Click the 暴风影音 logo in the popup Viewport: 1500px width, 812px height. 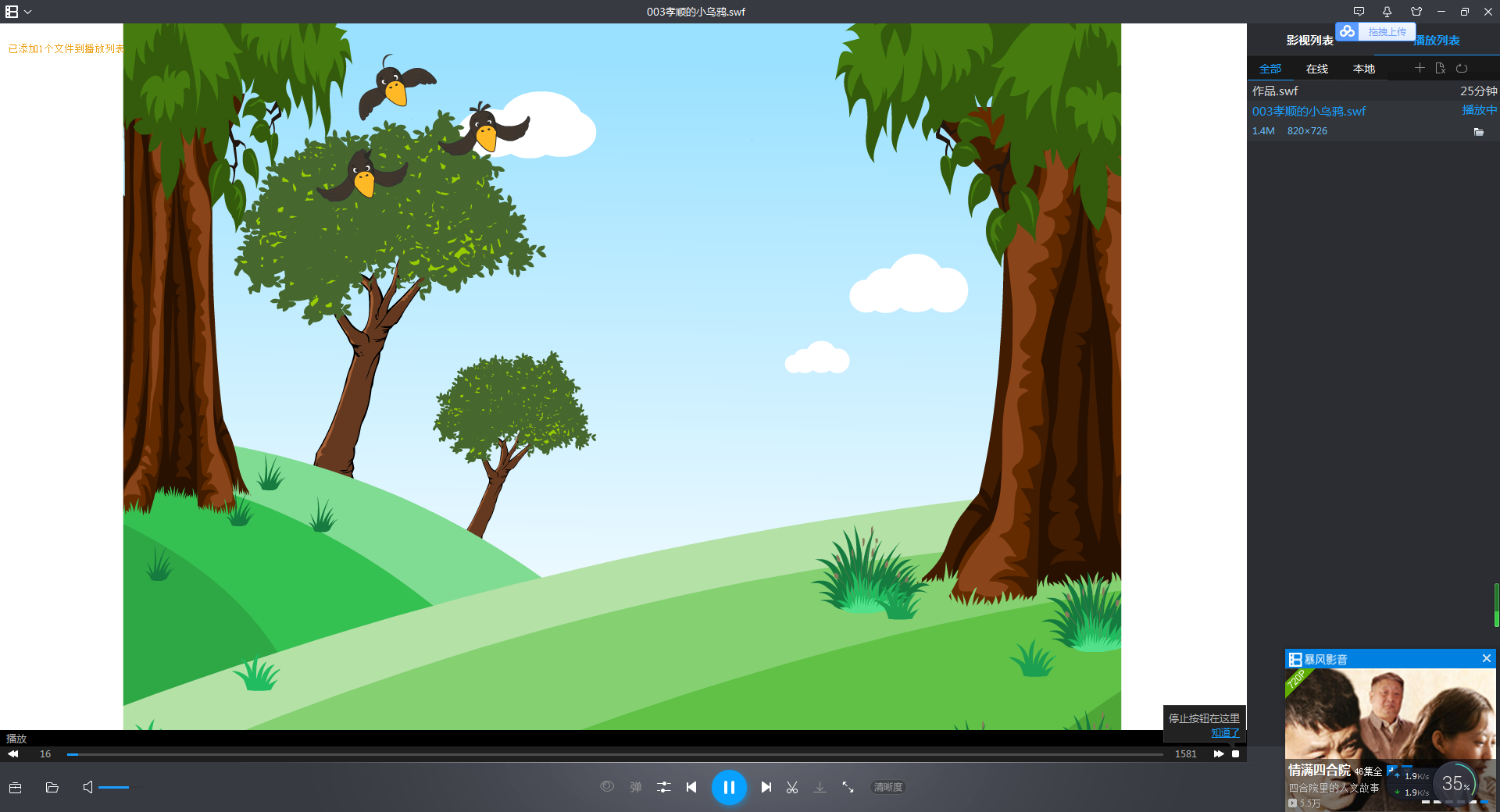1318,659
